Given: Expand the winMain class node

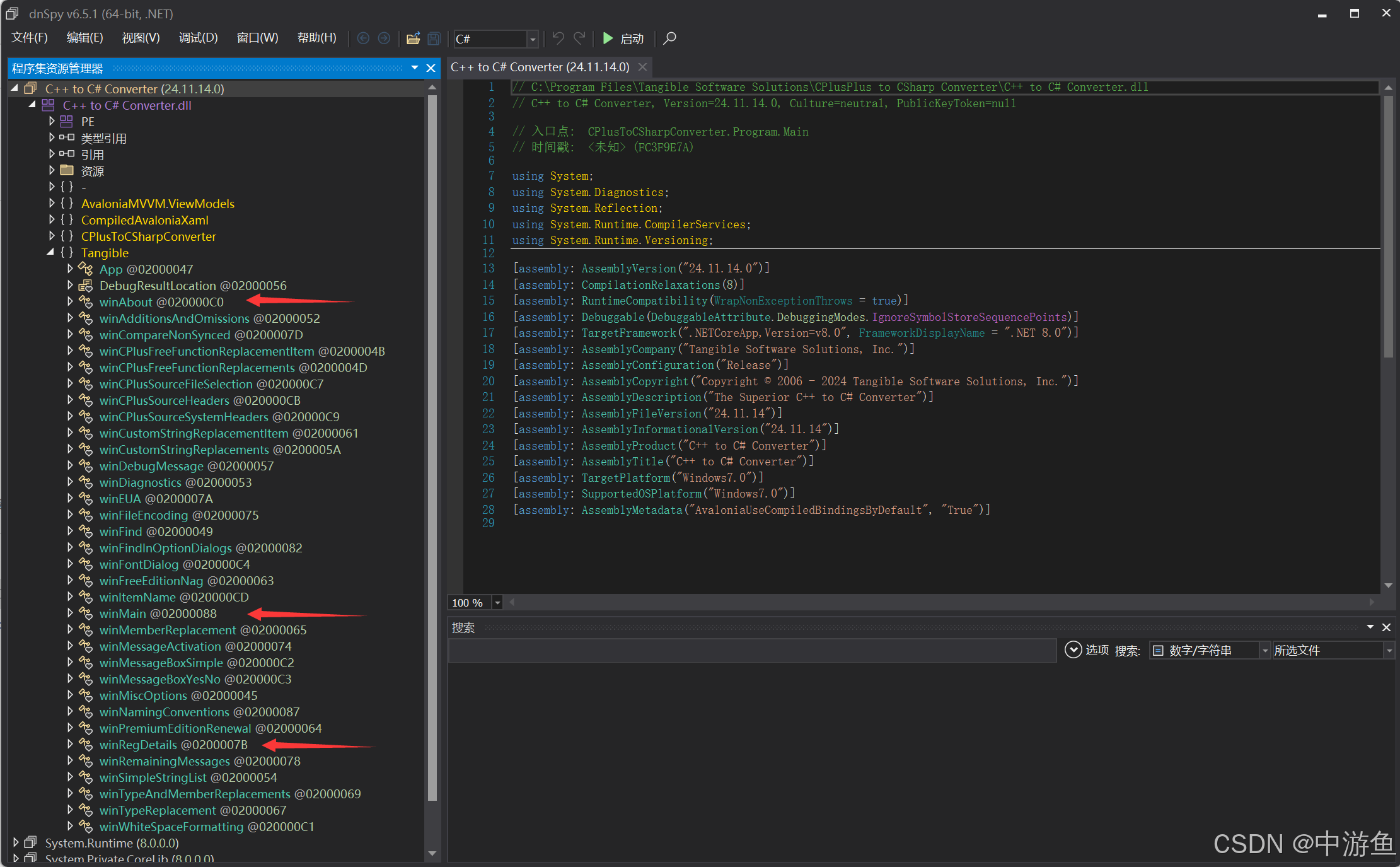Looking at the screenshot, I should (70, 613).
